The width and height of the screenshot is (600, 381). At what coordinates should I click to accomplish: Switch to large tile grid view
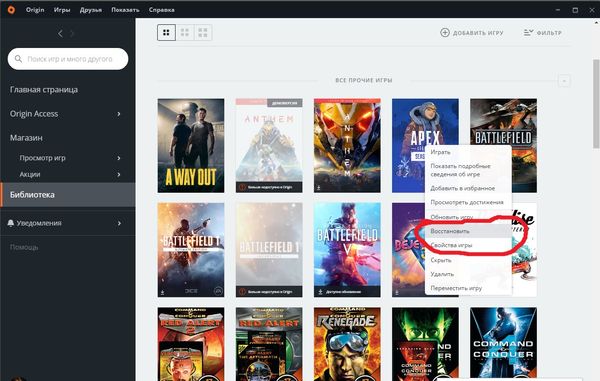[203, 33]
